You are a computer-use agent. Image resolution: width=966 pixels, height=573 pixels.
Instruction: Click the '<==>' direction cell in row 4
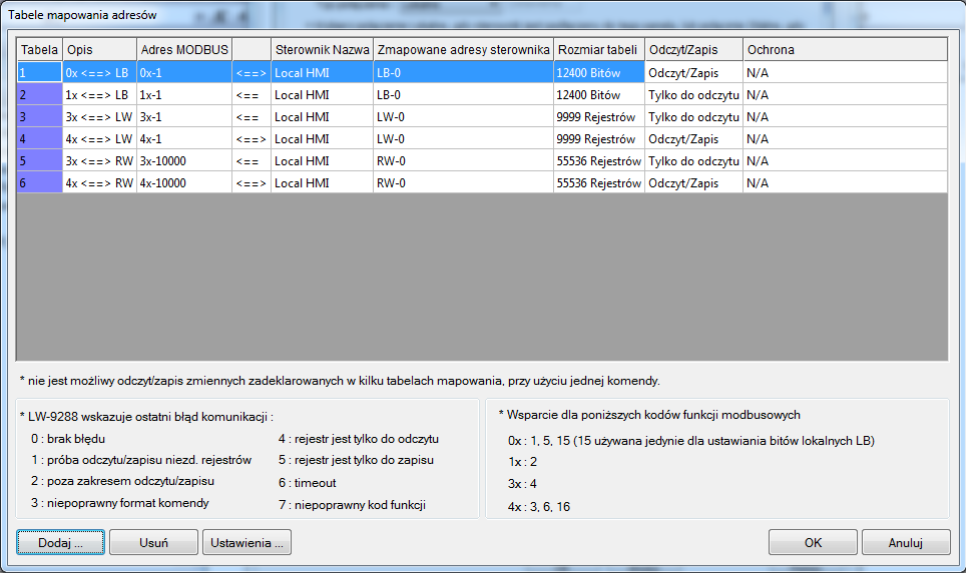[x=251, y=139]
